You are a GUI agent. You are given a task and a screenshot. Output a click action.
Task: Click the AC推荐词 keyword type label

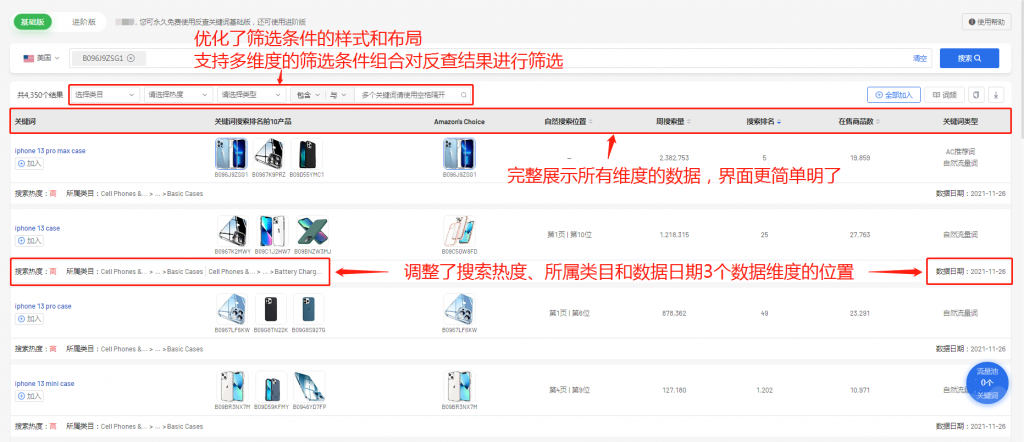click(x=959, y=151)
